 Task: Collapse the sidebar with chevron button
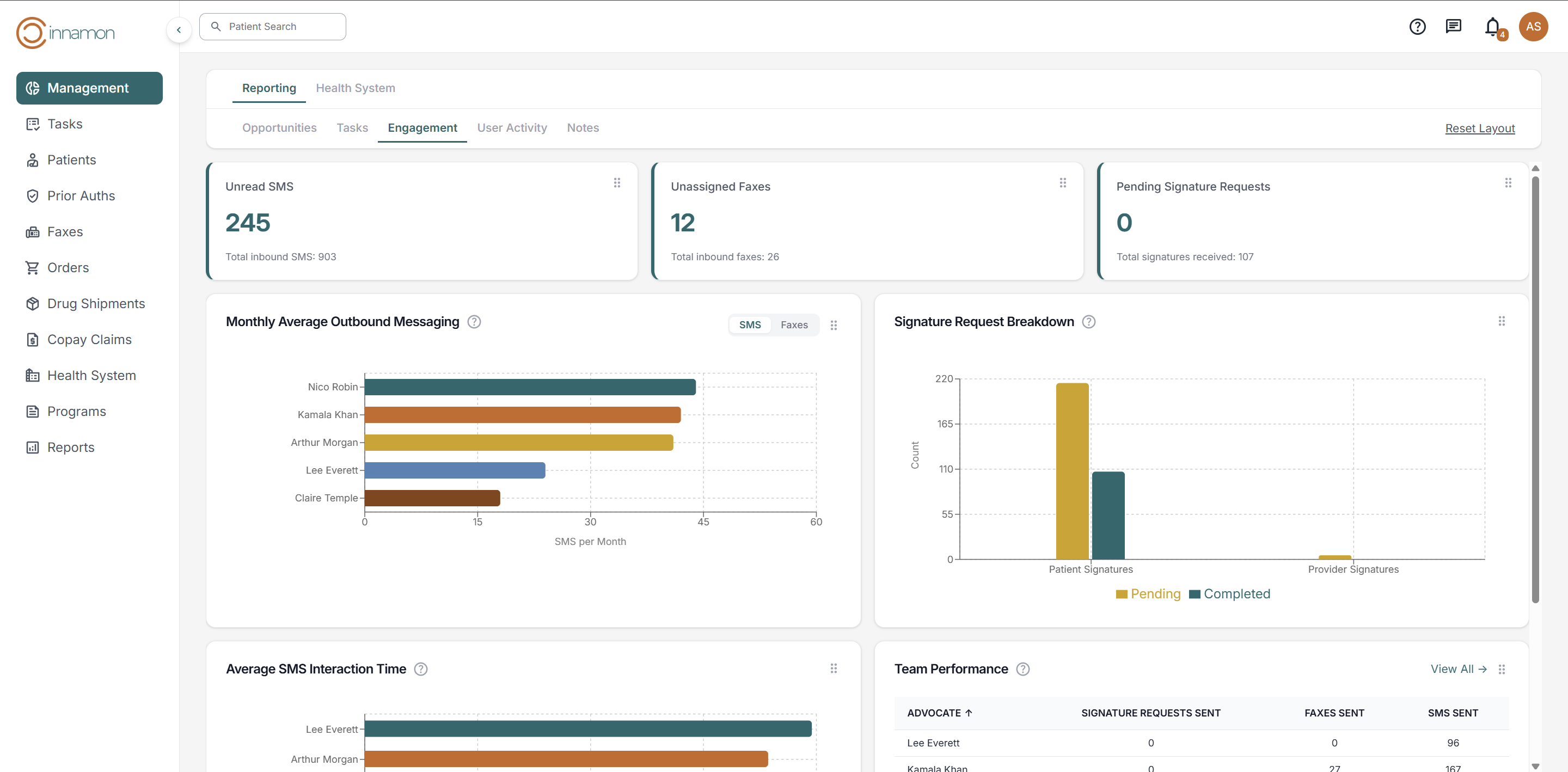pos(179,29)
